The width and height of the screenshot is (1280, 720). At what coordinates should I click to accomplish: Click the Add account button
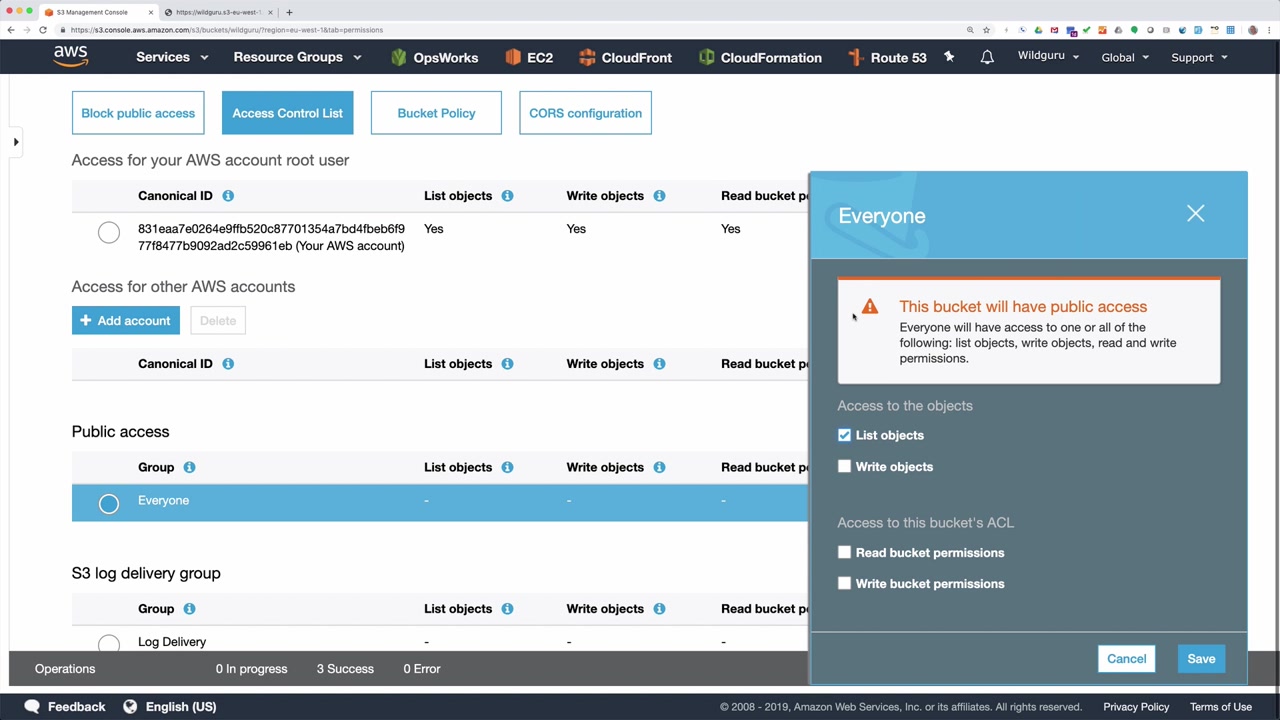pos(125,321)
